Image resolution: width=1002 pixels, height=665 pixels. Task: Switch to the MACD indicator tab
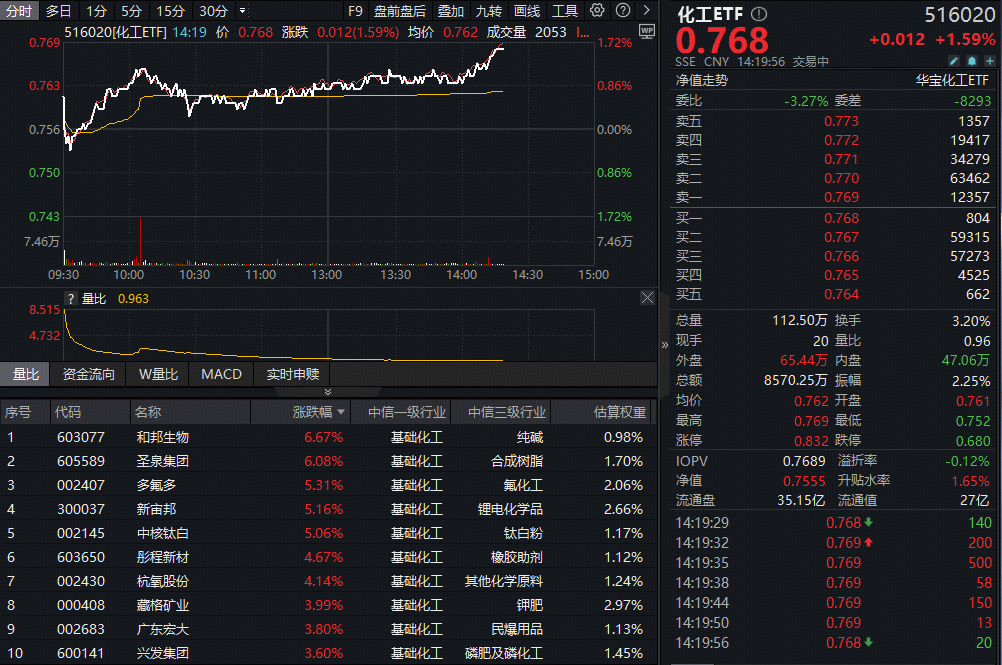click(221, 375)
